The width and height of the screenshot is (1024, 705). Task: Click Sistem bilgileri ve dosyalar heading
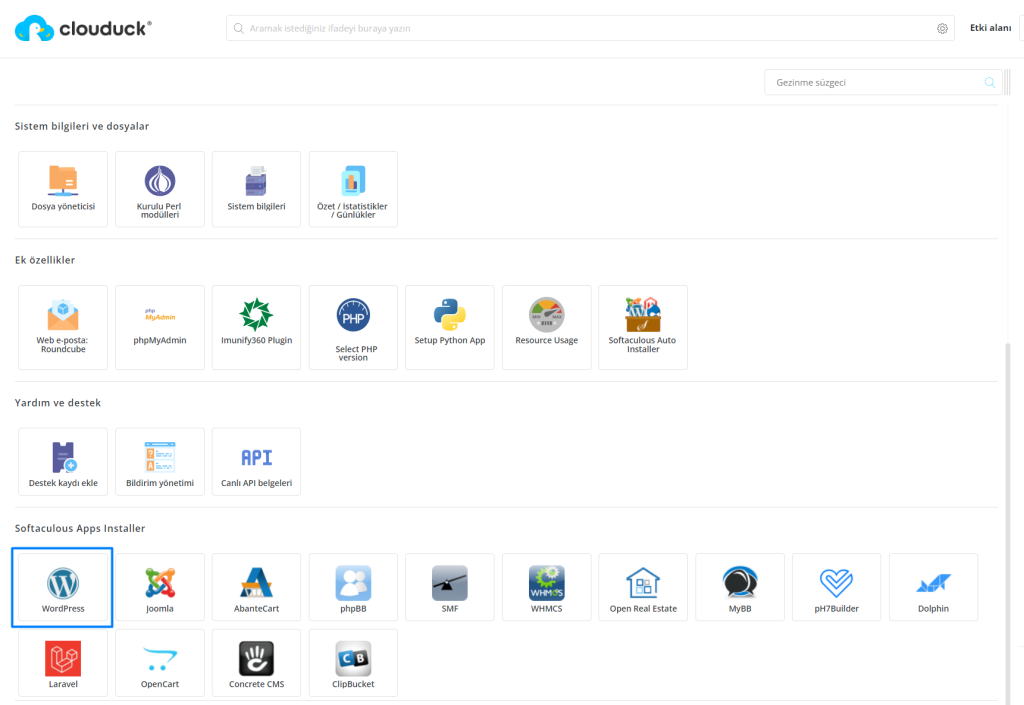pos(82,126)
